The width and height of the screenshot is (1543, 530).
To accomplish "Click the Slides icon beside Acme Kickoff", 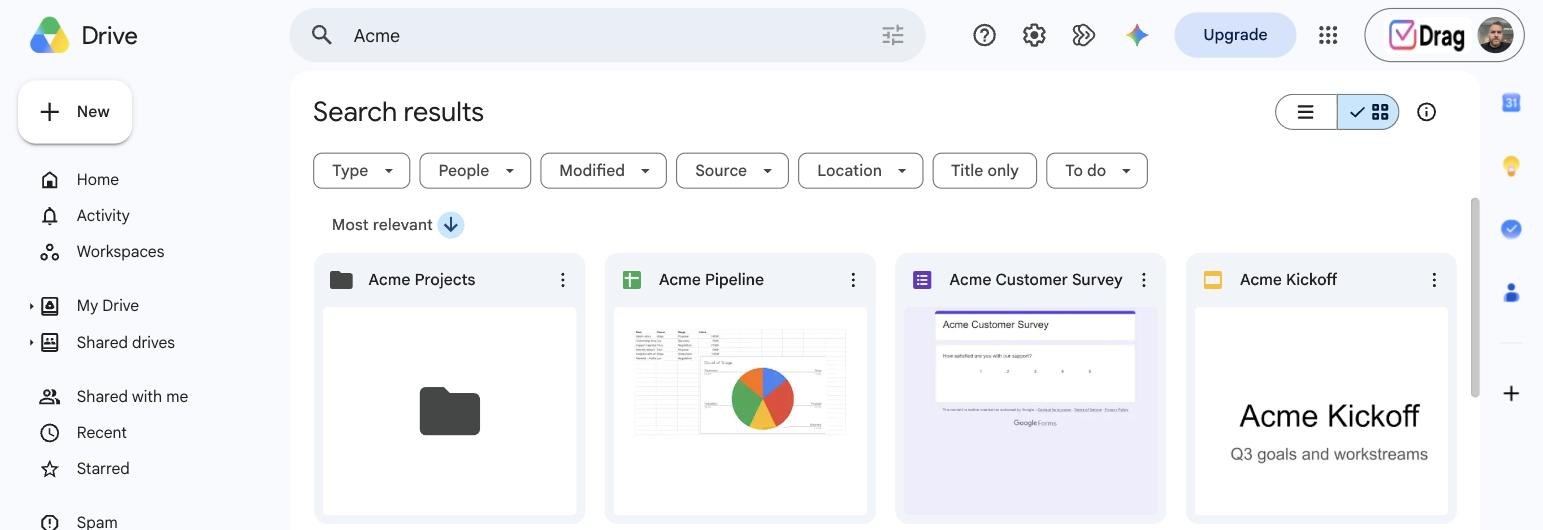I will point(1213,280).
